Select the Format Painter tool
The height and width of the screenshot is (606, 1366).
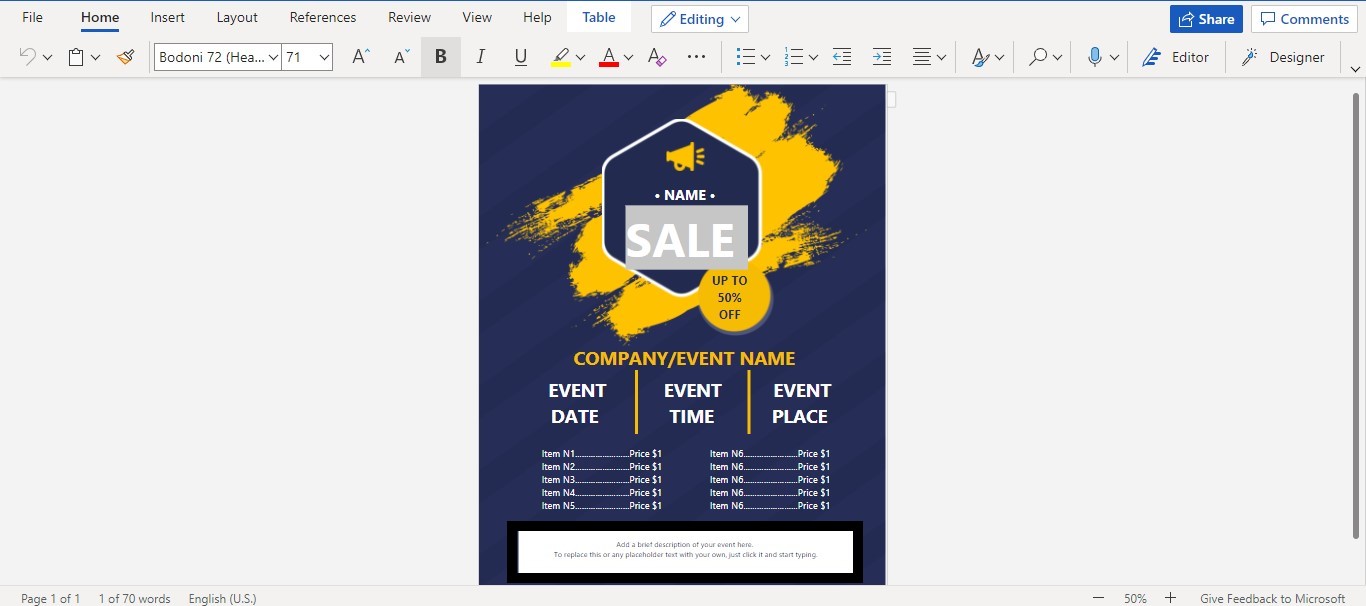126,57
